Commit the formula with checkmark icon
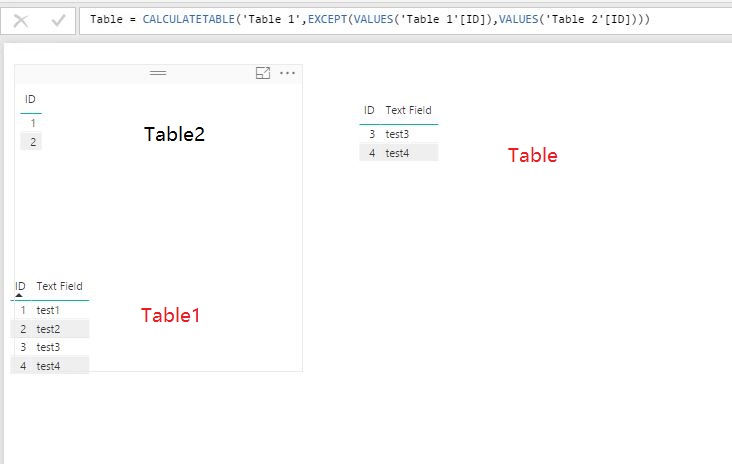The height and width of the screenshot is (464, 732). point(58,21)
